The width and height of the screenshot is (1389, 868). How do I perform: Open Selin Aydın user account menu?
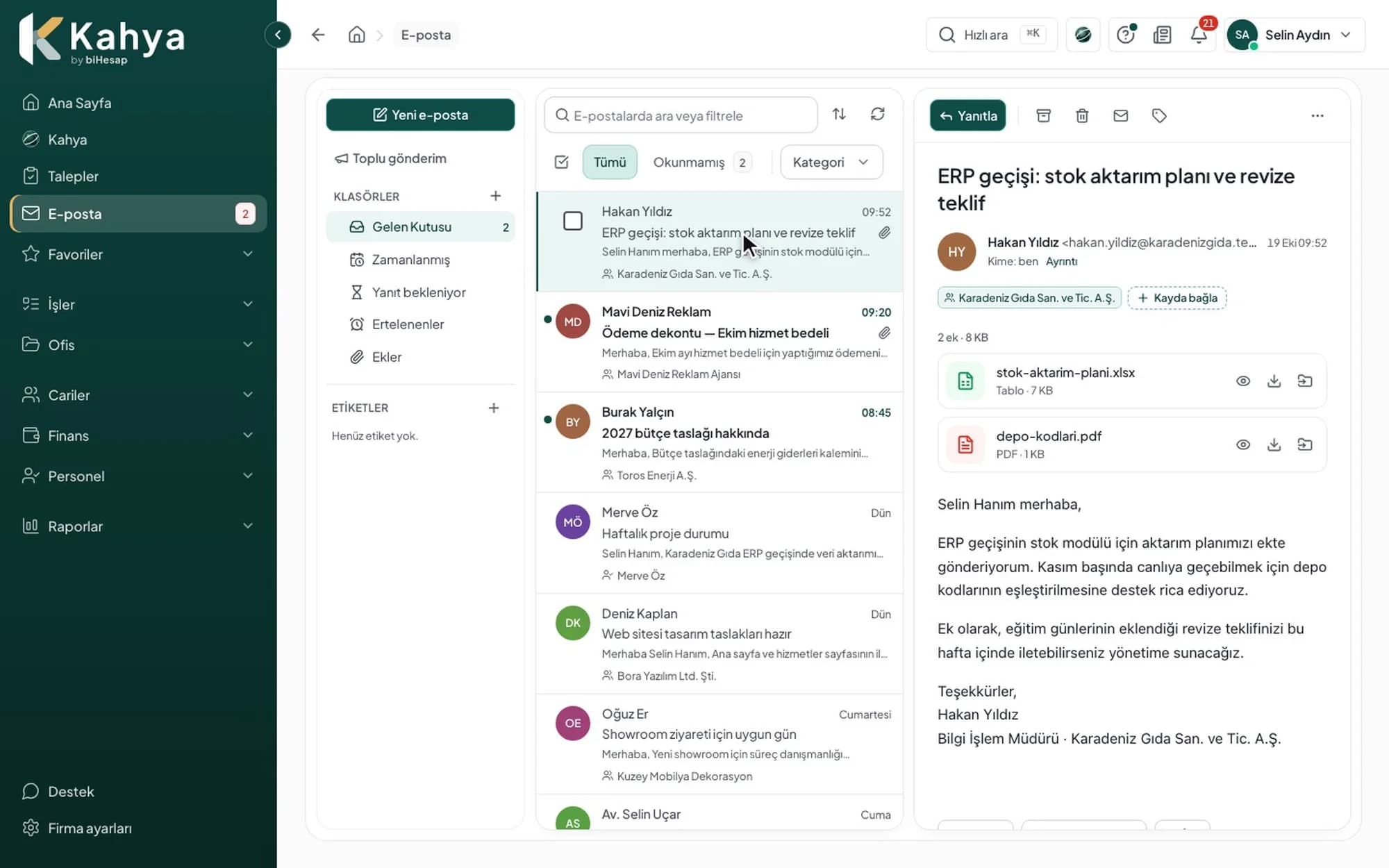1295,35
